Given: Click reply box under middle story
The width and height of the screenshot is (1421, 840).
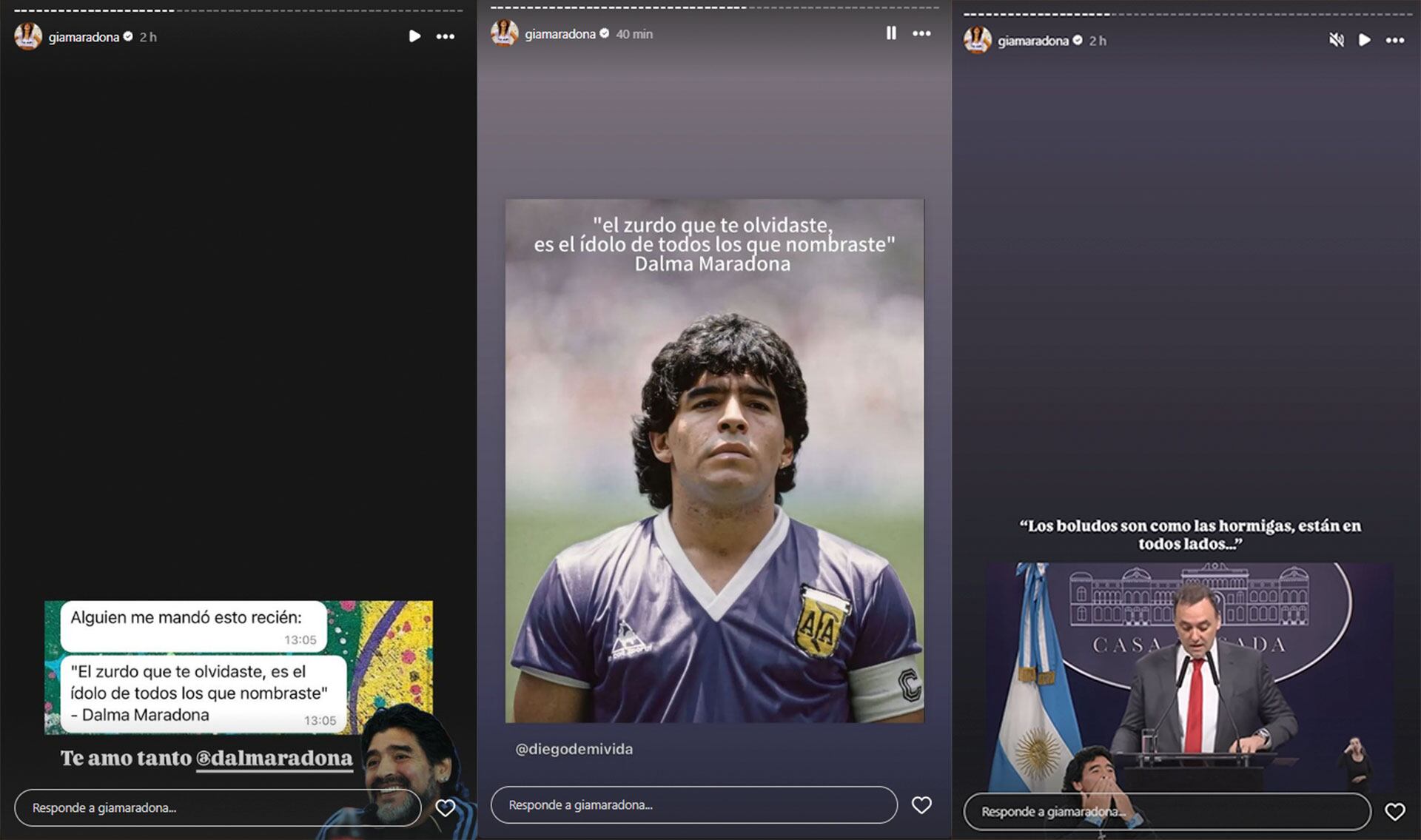Looking at the screenshot, I should click(693, 804).
